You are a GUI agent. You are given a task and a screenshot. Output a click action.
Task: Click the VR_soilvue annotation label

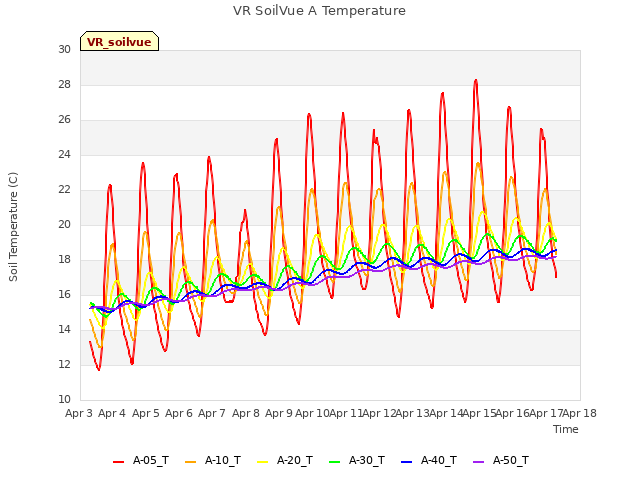pos(119,42)
